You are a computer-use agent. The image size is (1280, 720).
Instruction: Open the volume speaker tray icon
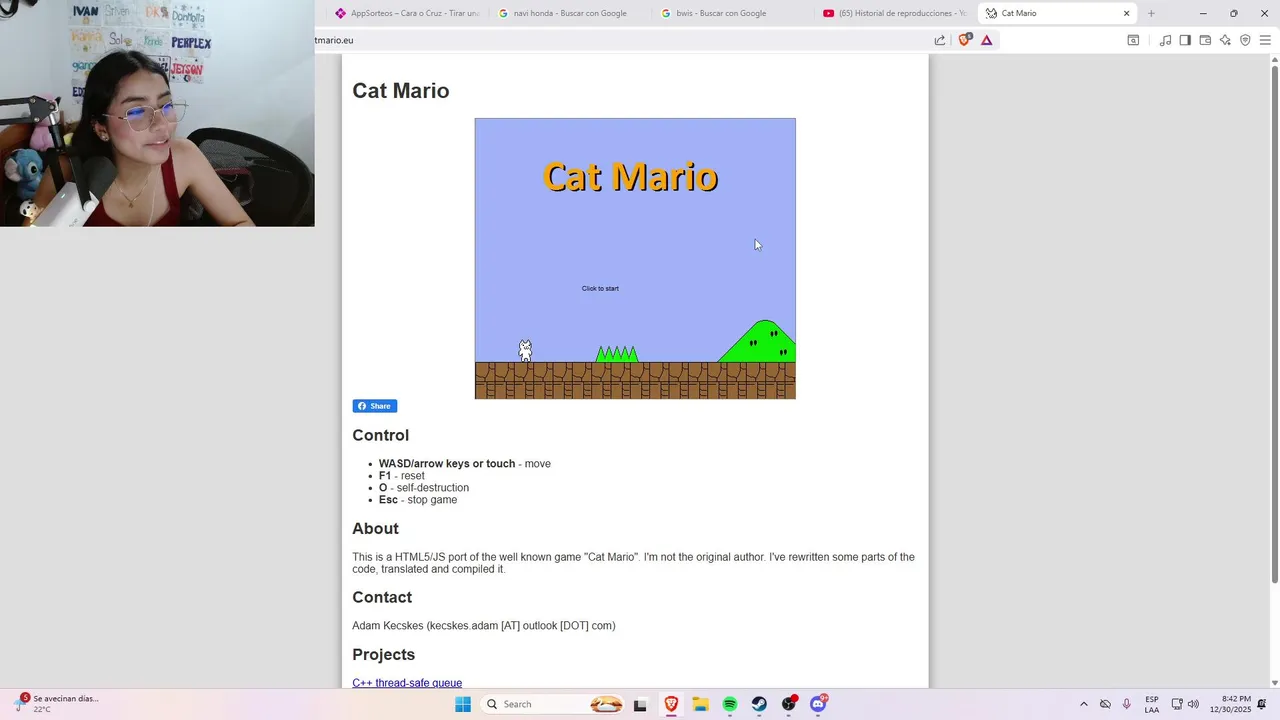pyautogui.click(x=1193, y=704)
